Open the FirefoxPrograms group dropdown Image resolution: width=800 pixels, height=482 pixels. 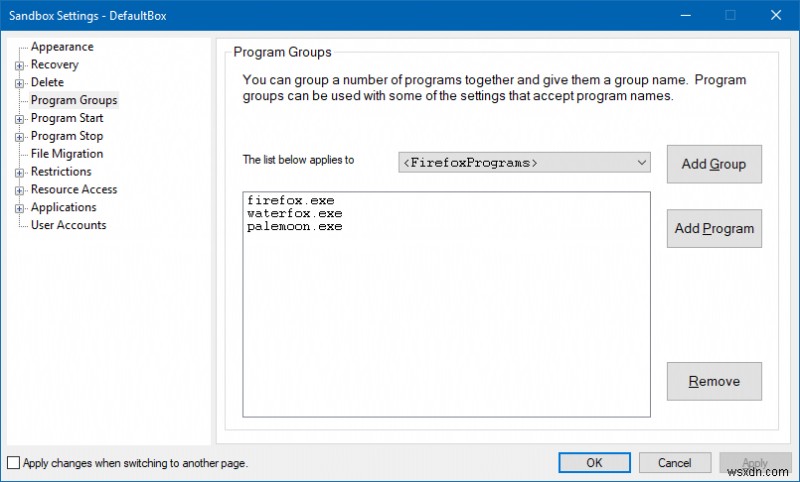(x=641, y=163)
